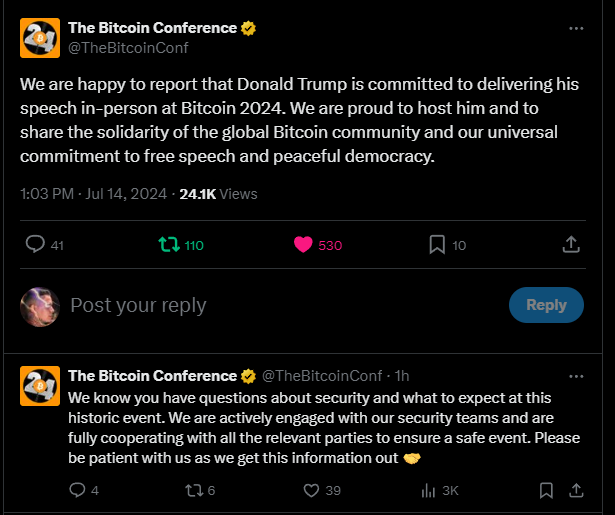Screen dimensions: 615x515
Task: Bookmark the security follow-up tweet
Action: coord(546,490)
